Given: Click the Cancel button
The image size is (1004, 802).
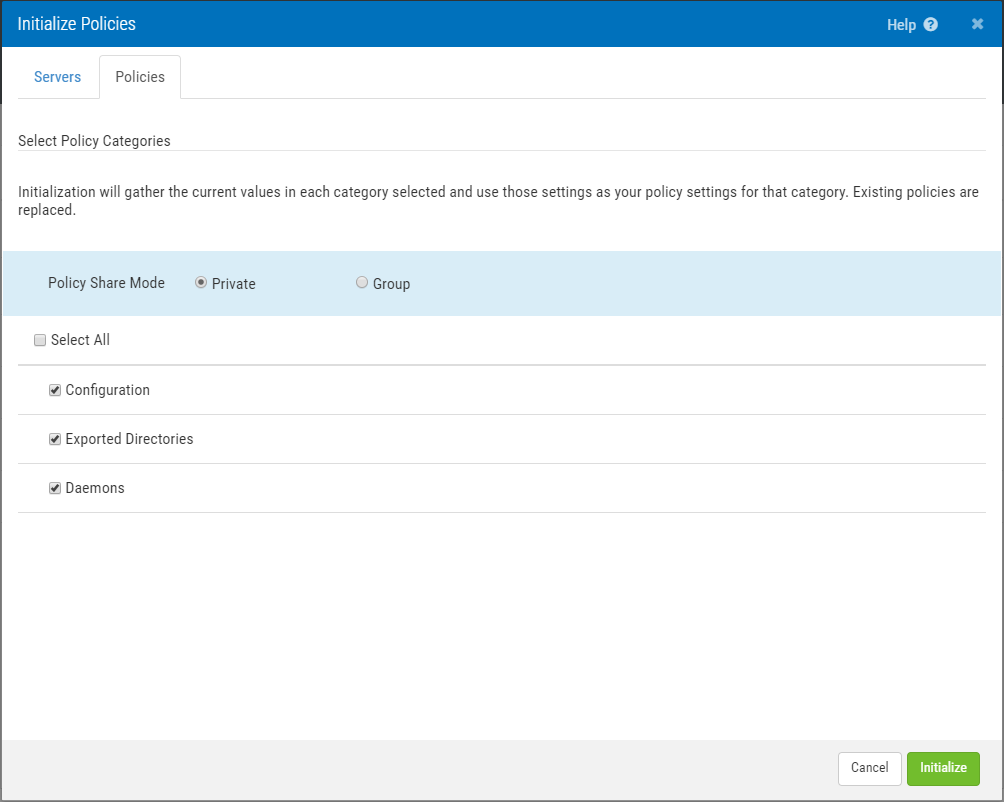Looking at the screenshot, I should tap(870, 768).
